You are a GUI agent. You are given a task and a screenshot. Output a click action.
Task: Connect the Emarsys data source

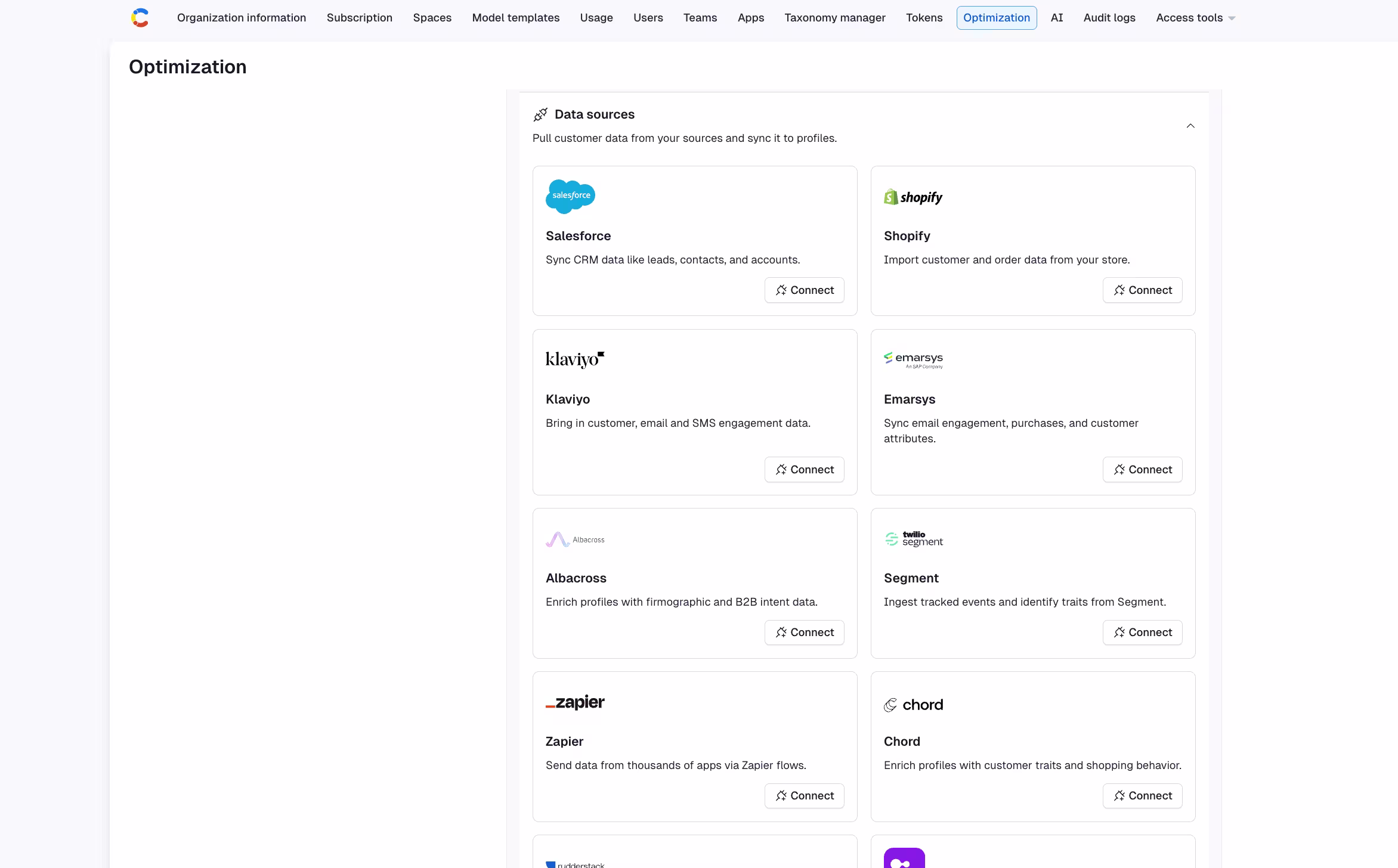coord(1142,470)
